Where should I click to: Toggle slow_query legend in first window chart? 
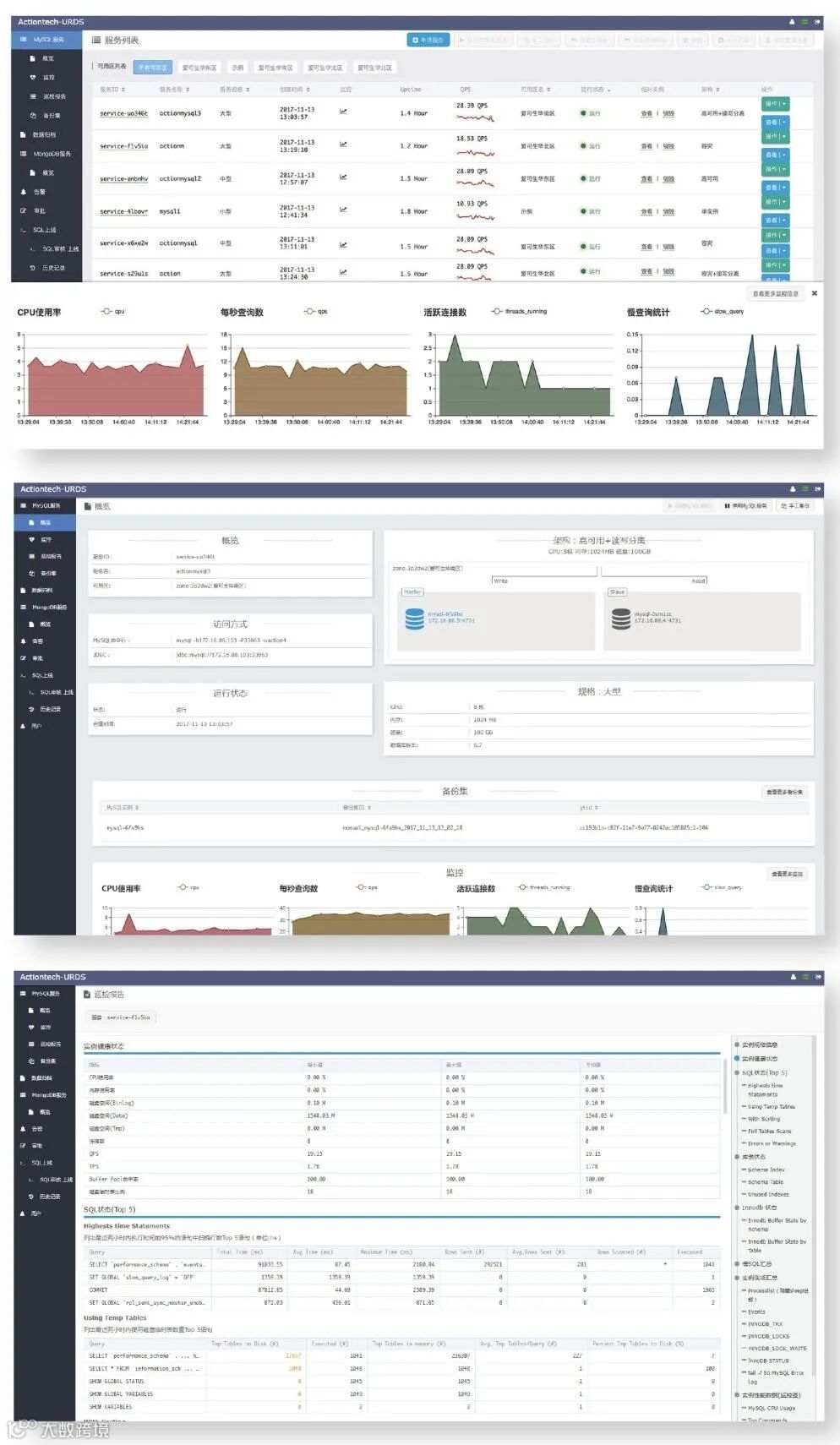point(723,312)
